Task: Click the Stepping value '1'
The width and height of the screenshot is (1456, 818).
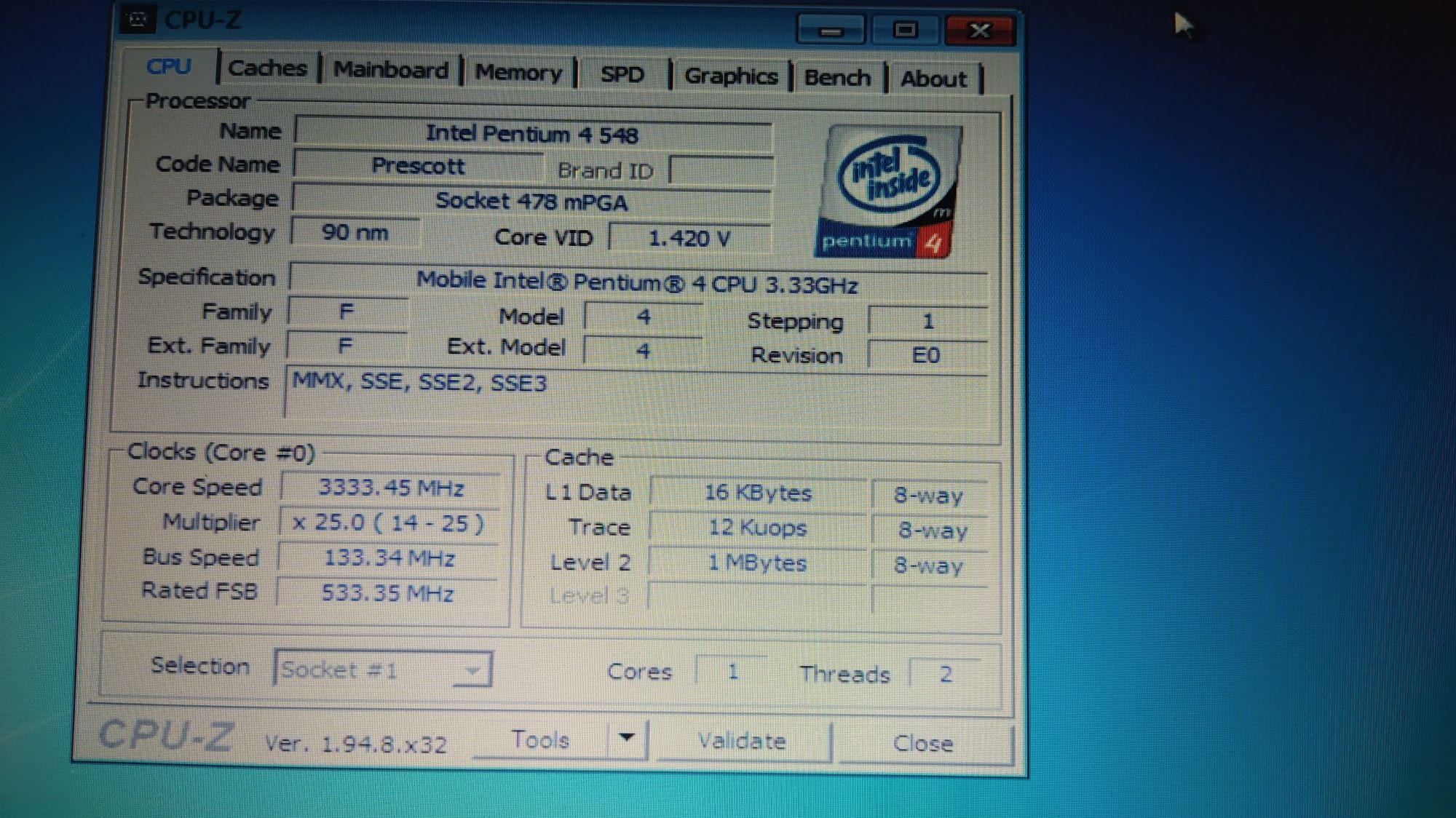Action: (927, 321)
